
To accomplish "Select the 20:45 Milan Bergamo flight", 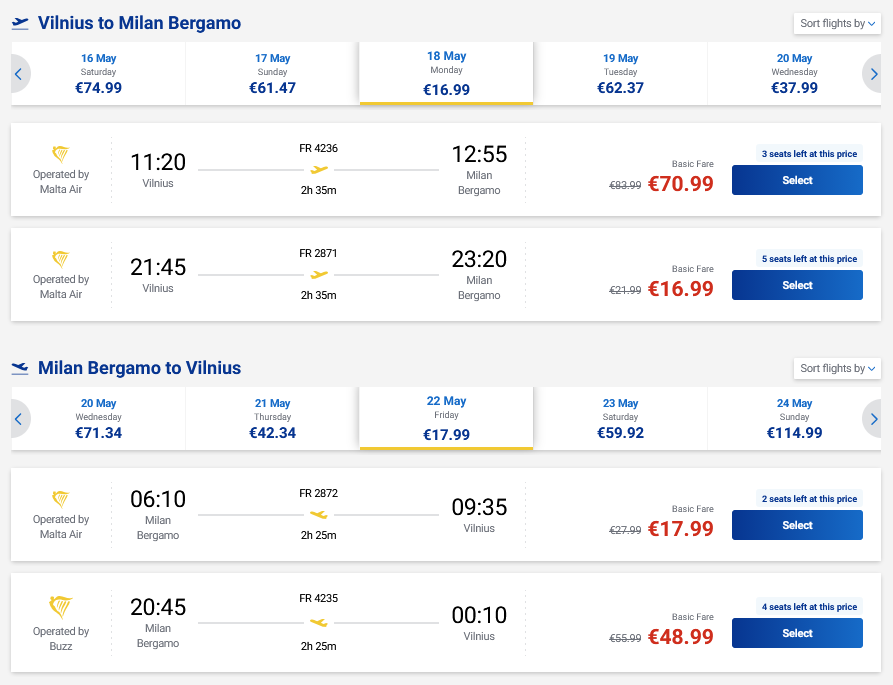I will 797,633.
